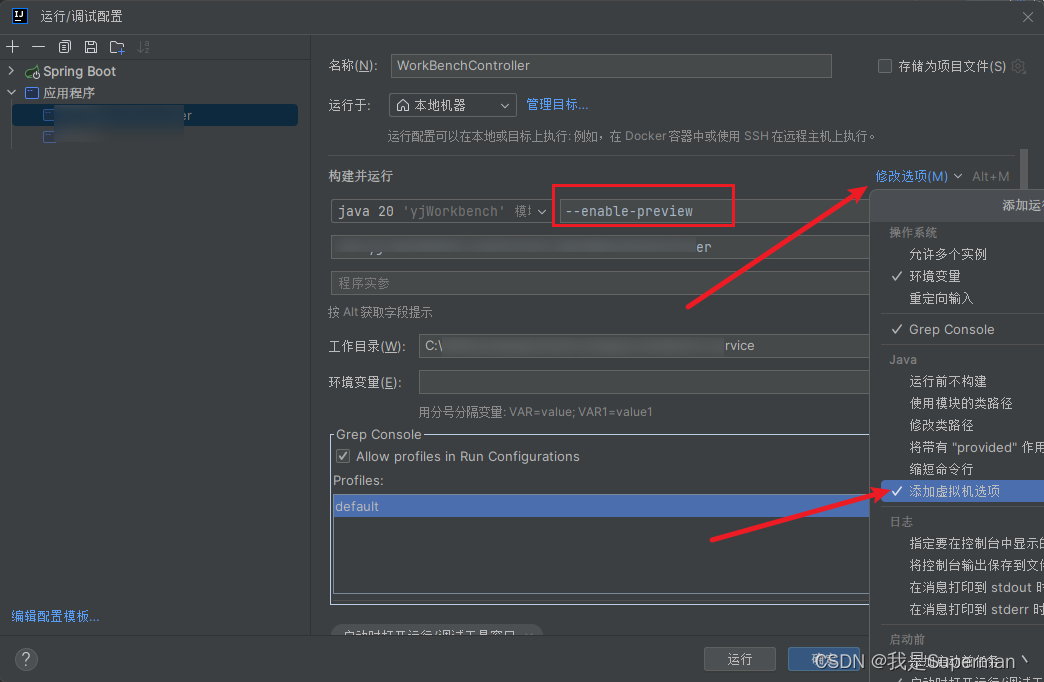Screen dimensions: 1044x682
Task: Create a new configurations folder
Action: tap(116, 46)
